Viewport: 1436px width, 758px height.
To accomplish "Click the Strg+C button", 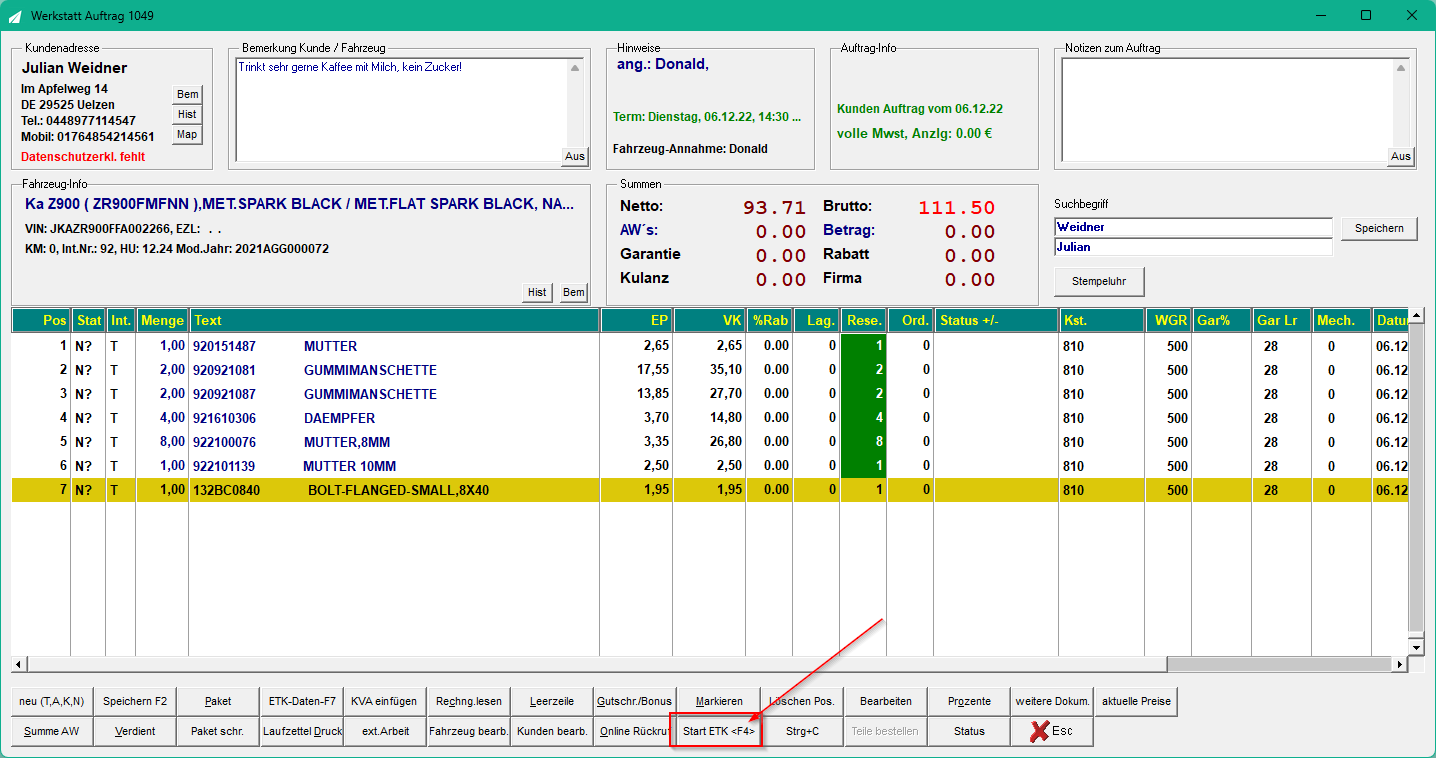I will (802, 731).
